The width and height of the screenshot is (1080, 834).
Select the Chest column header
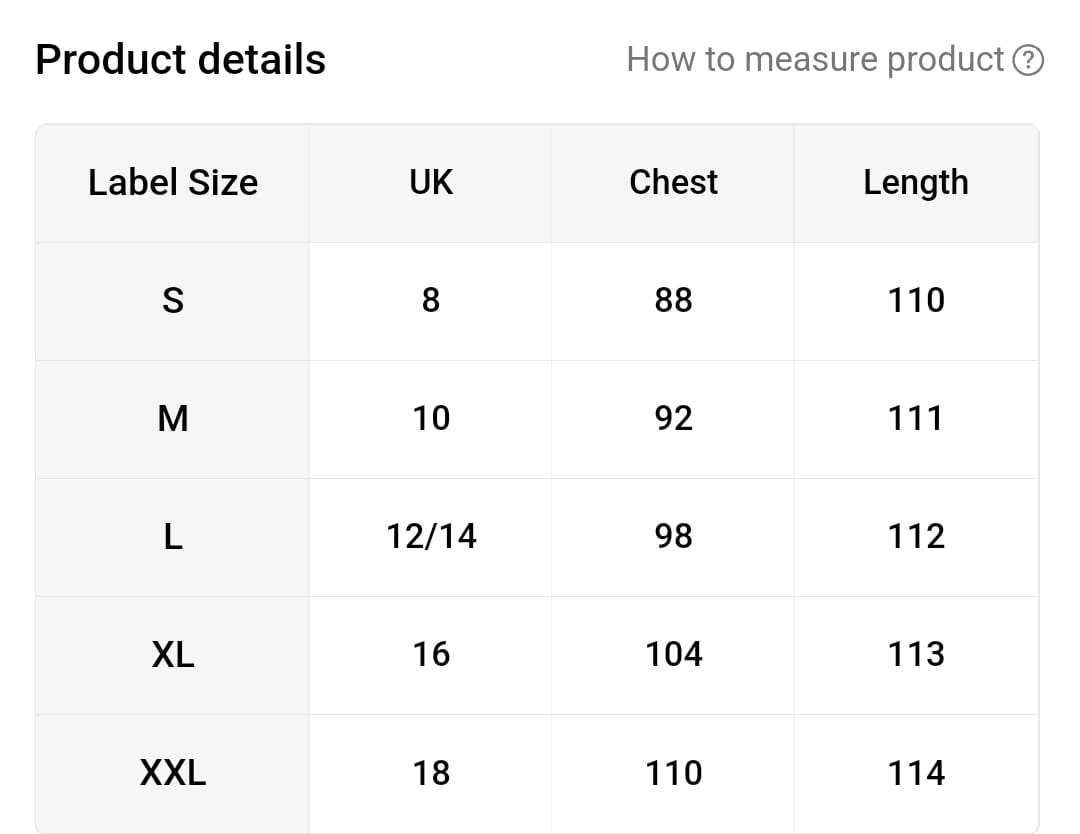pyautogui.click(x=673, y=183)
